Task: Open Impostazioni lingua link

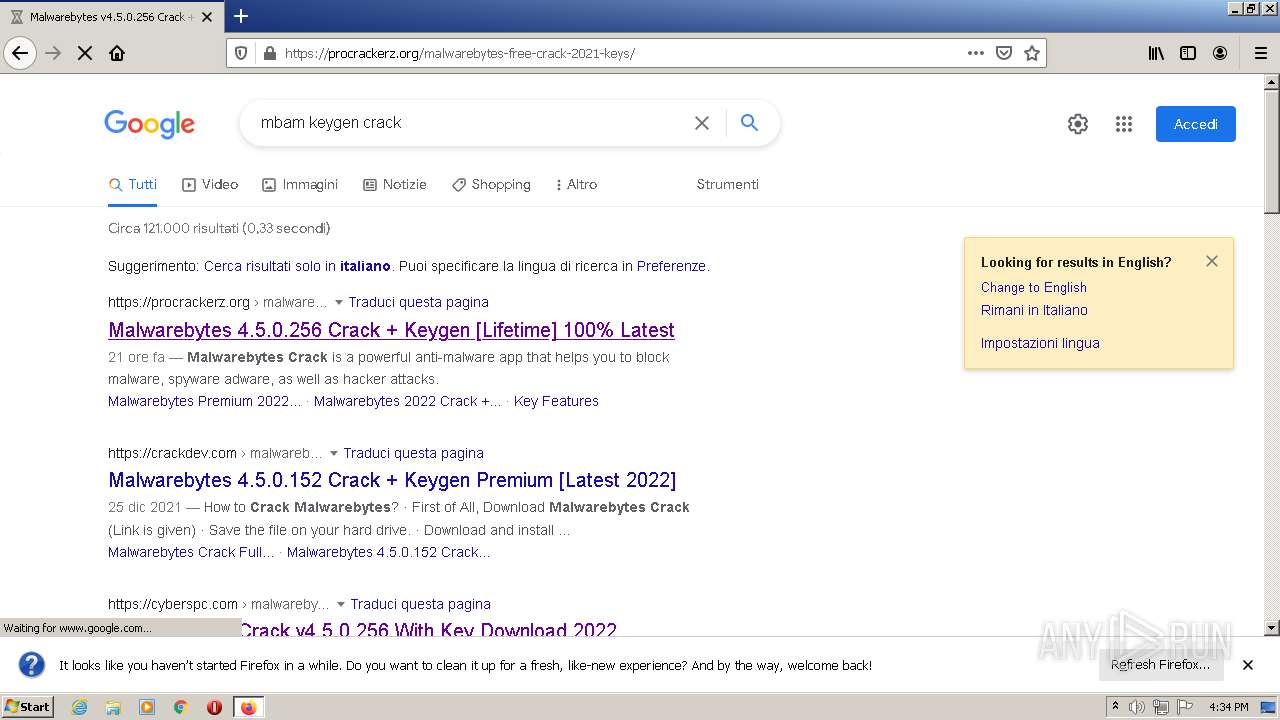Action: 1040,343
